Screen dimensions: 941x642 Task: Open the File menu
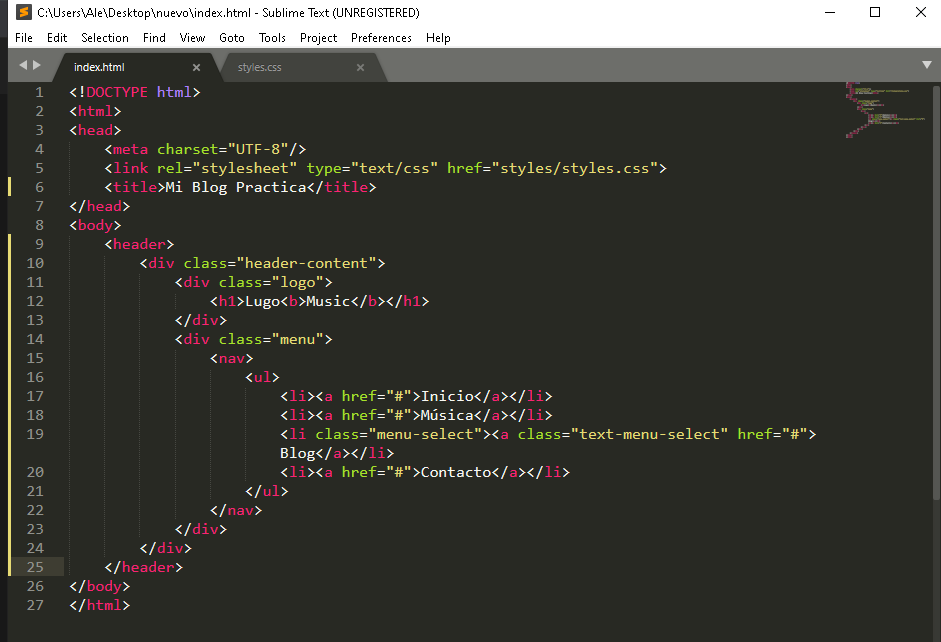click(x=24, y=38)
